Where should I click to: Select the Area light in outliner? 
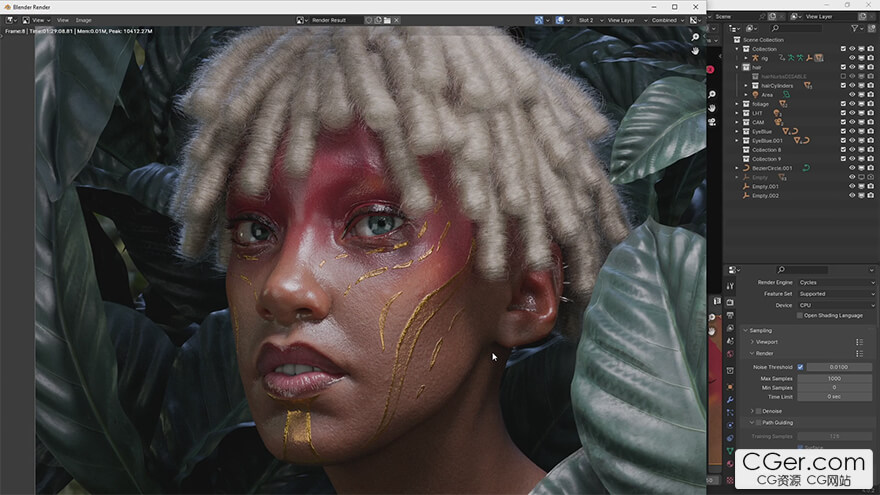tap(767, 95)
